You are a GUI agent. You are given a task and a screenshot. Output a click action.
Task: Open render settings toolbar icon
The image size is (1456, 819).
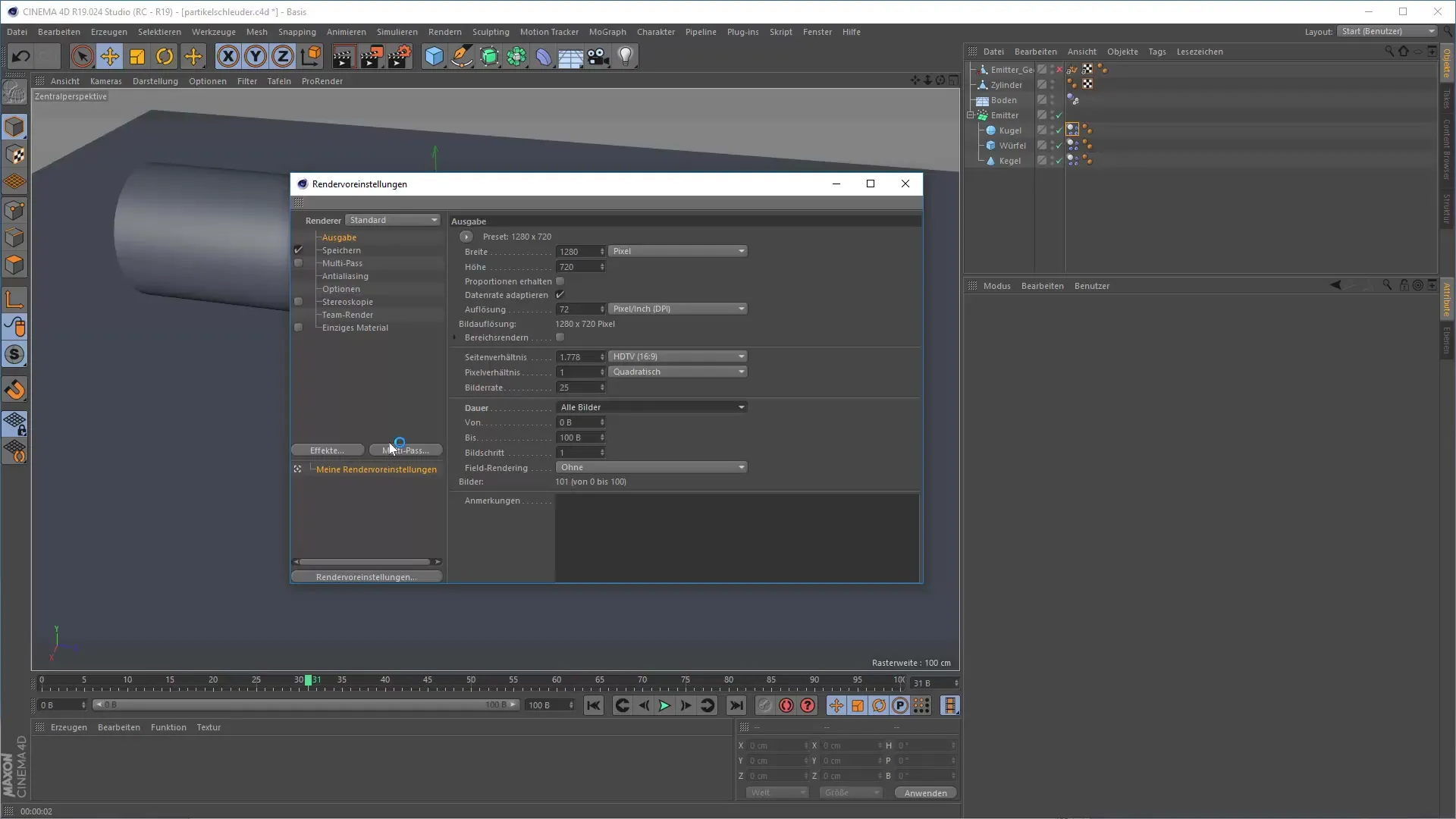(x=400, y=56)
